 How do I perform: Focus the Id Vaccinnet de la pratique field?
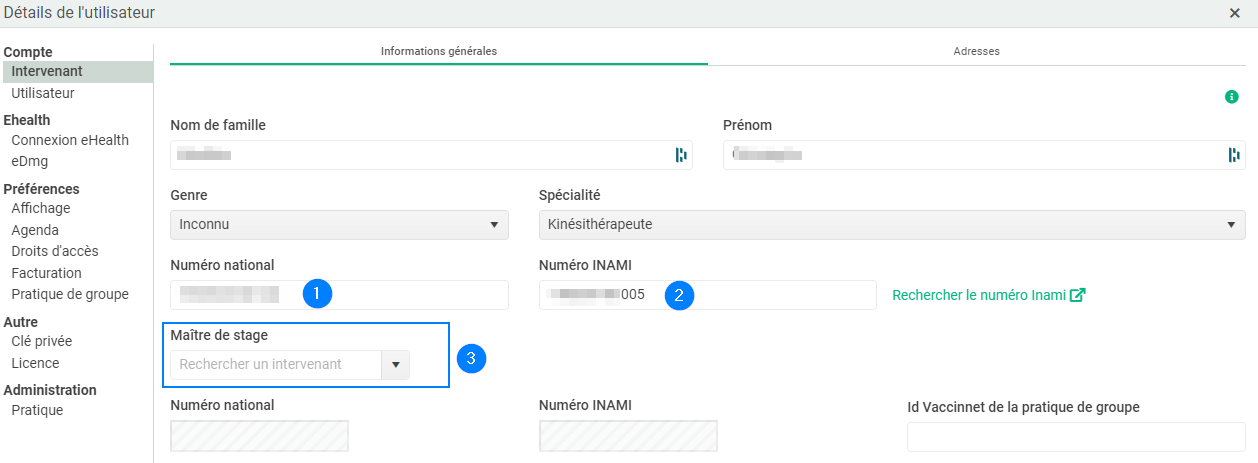point(1075,437)
